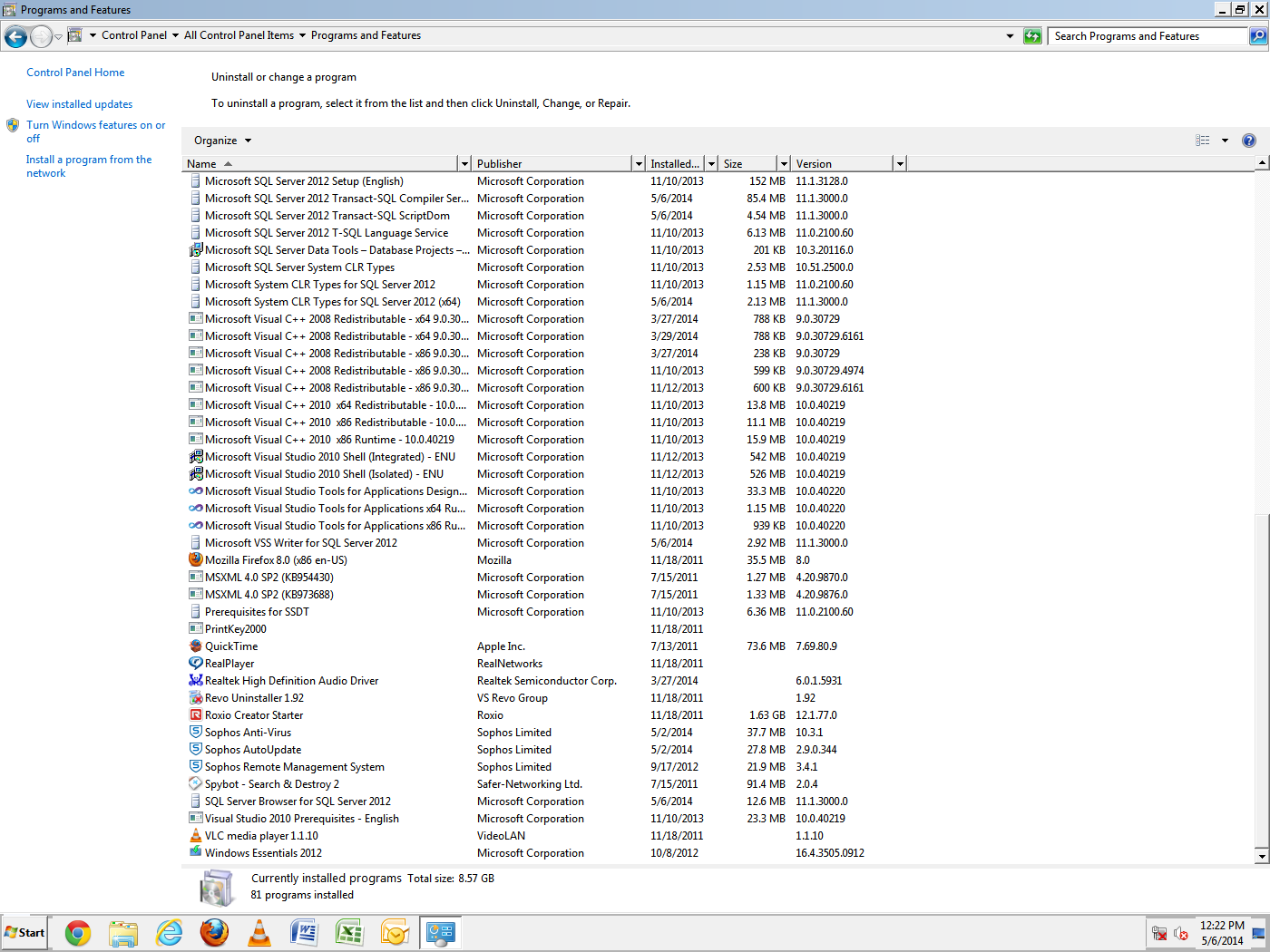
Task: Open View installed updates link
Action: 79,104
